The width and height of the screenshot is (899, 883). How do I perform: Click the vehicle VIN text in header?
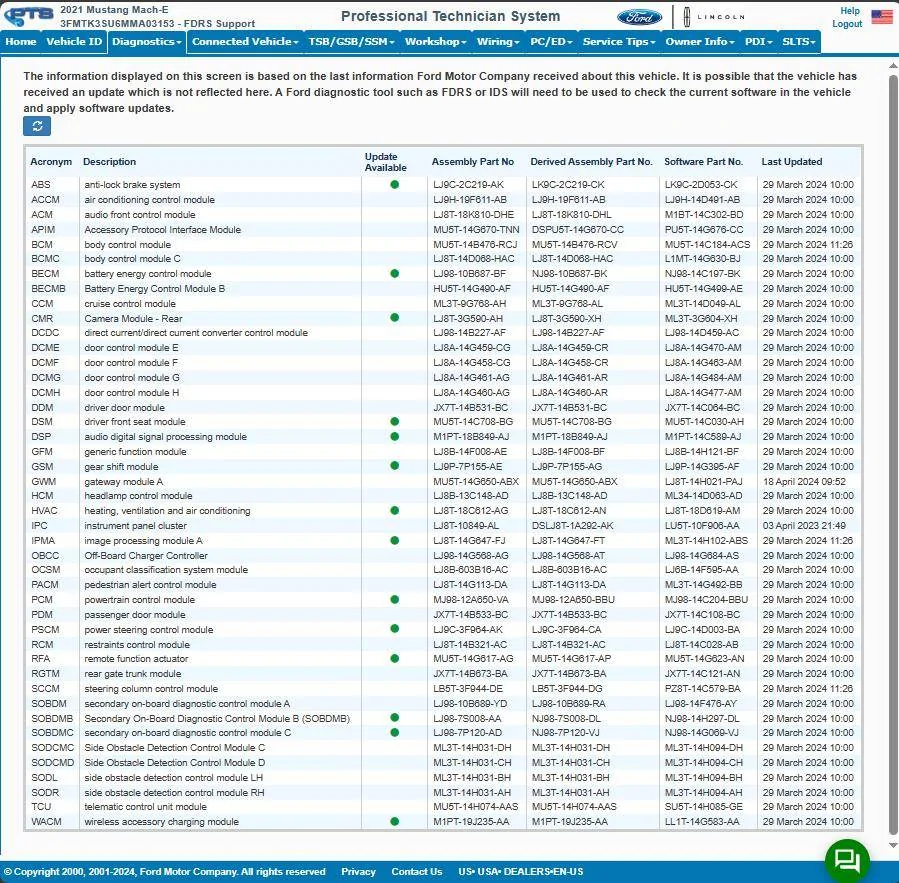click(117, 24)
